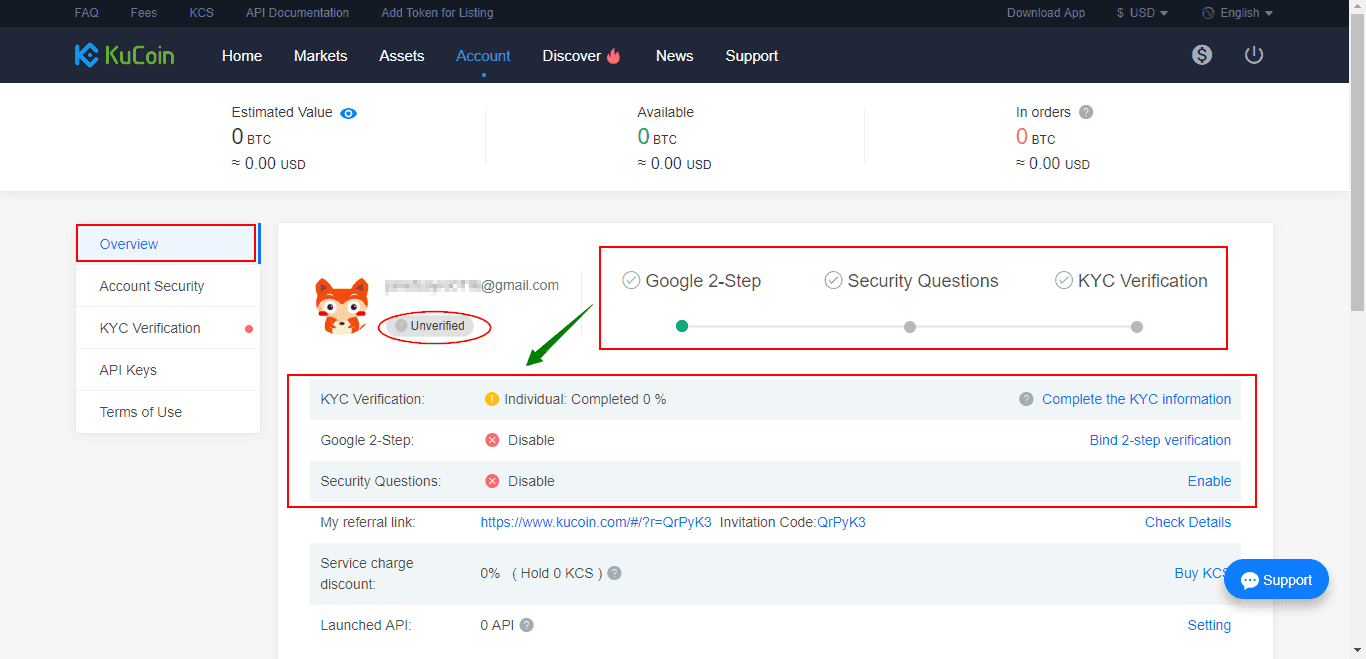Open the USD currency dropdown

pyautogui.click(x=1142, y=13)
